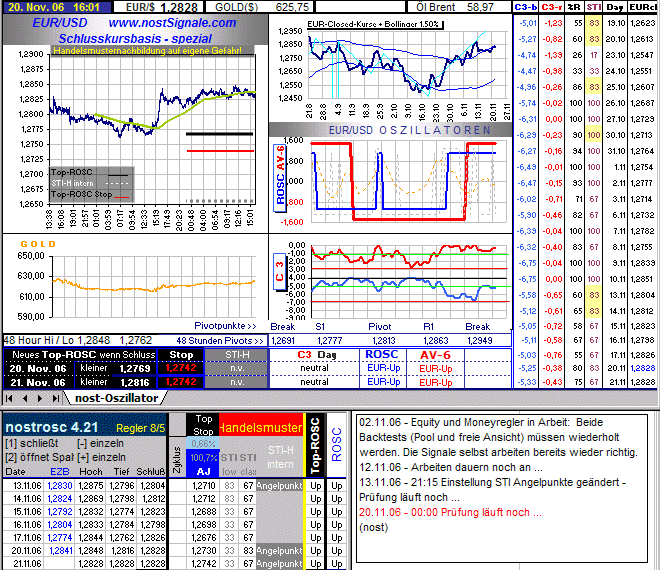Click the Schluß column header
The width and height of the screenshot is (660, 570).
coord(151,471)
